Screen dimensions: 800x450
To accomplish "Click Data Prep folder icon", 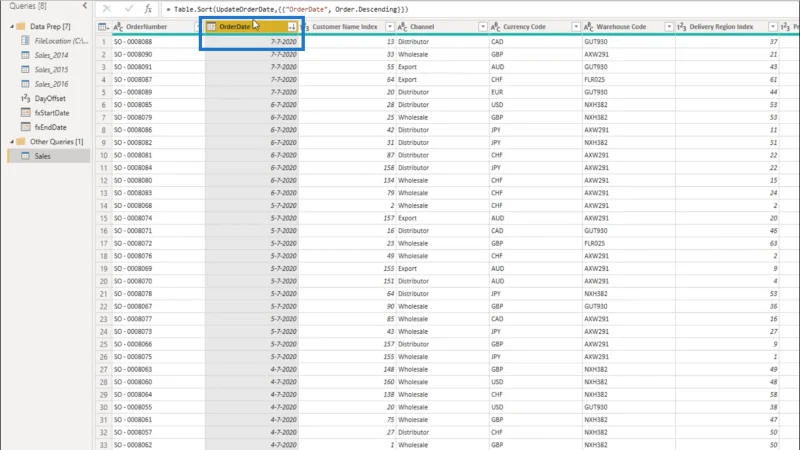I will tap(21, 26).
